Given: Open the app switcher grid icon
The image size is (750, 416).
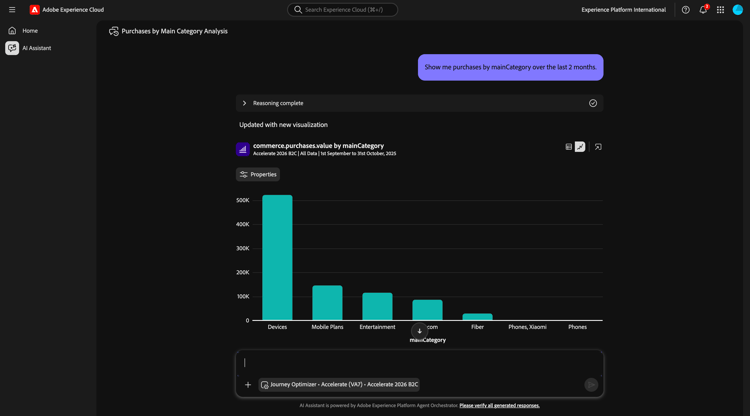Looking at the screenshot, I should (x=720, y=10).
